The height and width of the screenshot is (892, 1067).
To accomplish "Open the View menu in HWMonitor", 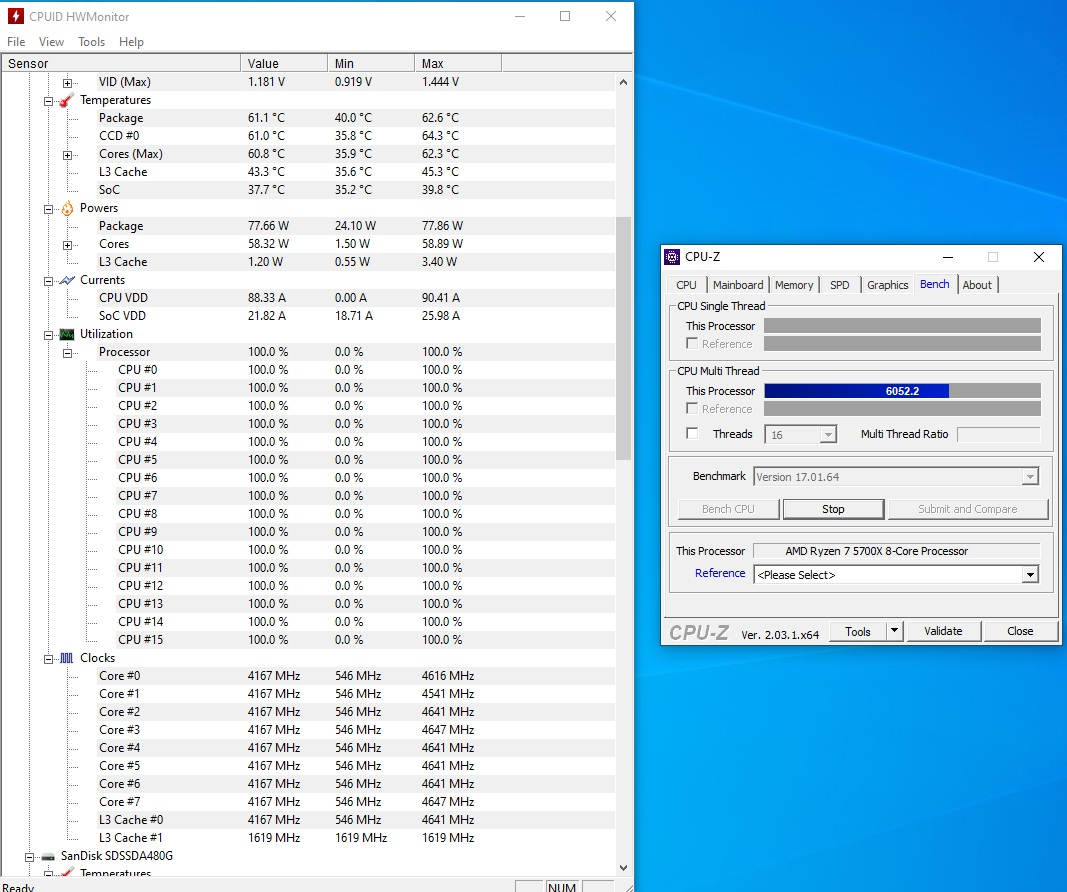I will [x=51, y=42].
